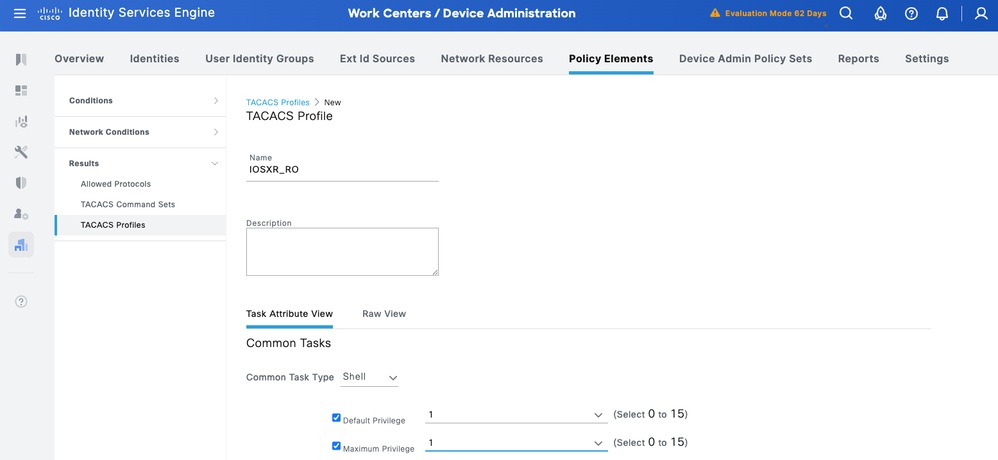Image resolution: width=998 pixels, height=460 pixels.
Task: Click the sidebar help question mark icon
Action: click(21, 302)
